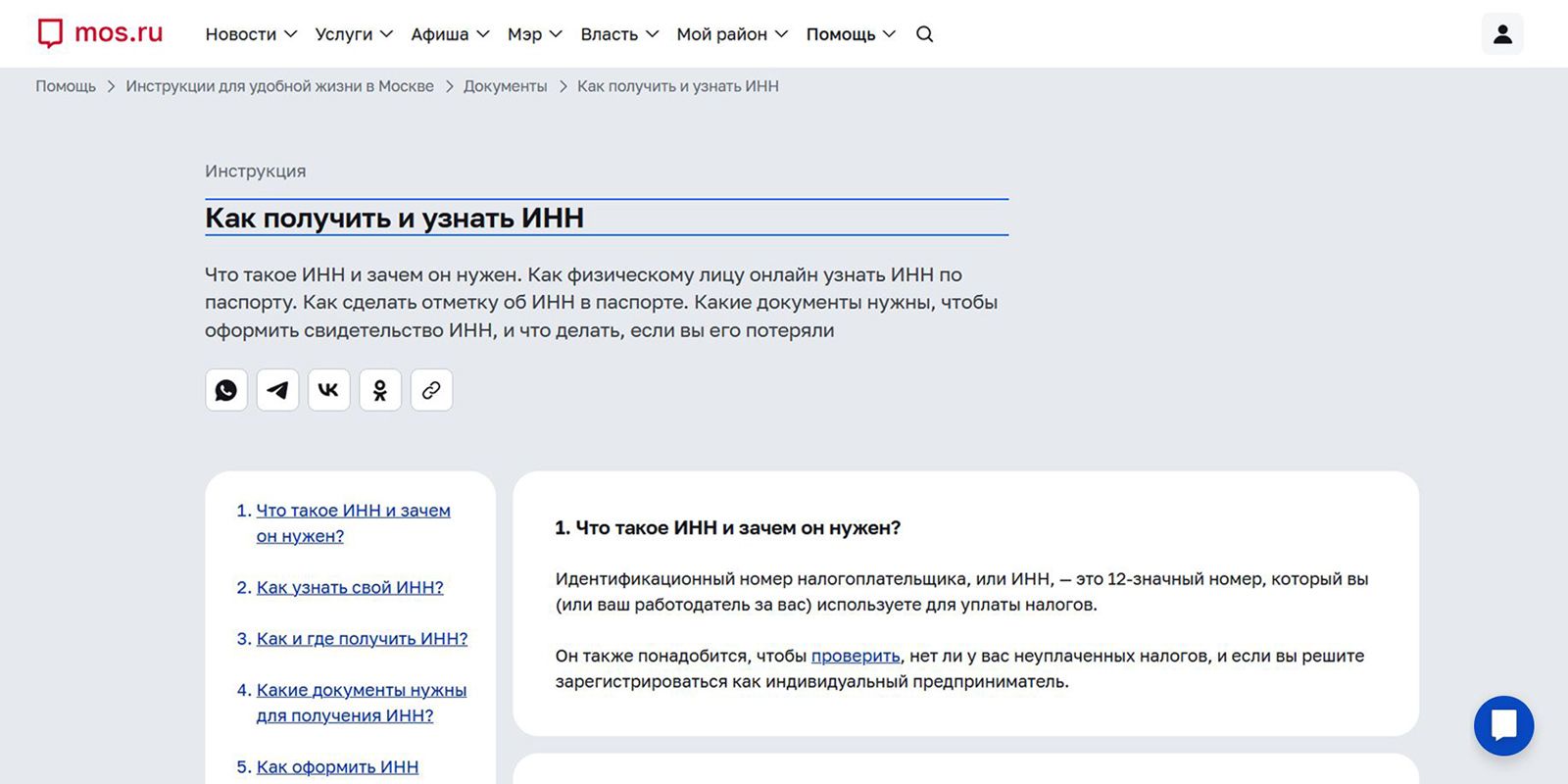This screenshot has width=1568, height=784.
Task: Expand the Помощь menu in header
Action: (x=851, y=34)
